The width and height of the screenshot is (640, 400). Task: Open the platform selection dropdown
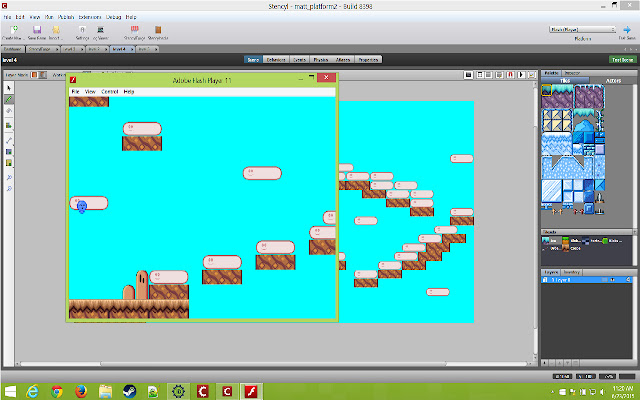(x=582, y=29)
